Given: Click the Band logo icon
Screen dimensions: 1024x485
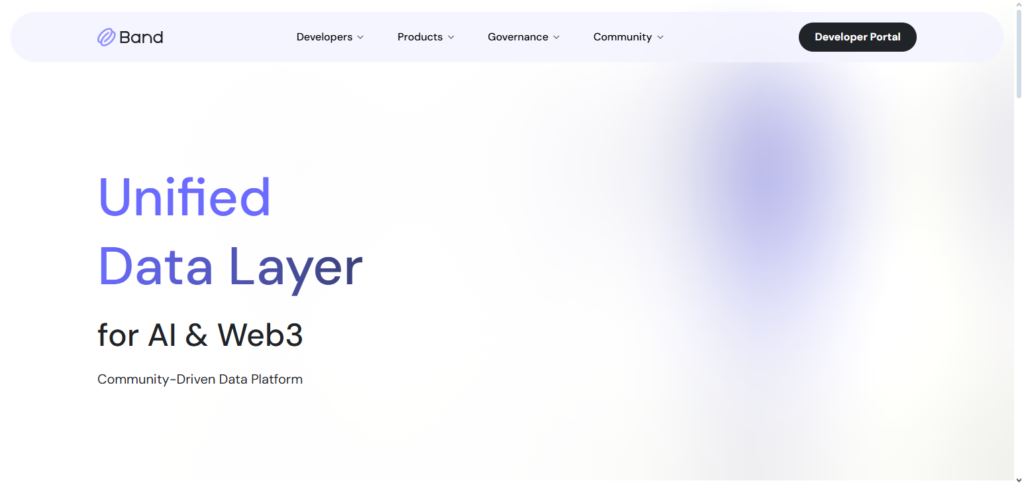Looking at the screenshot, I should 106,37.
